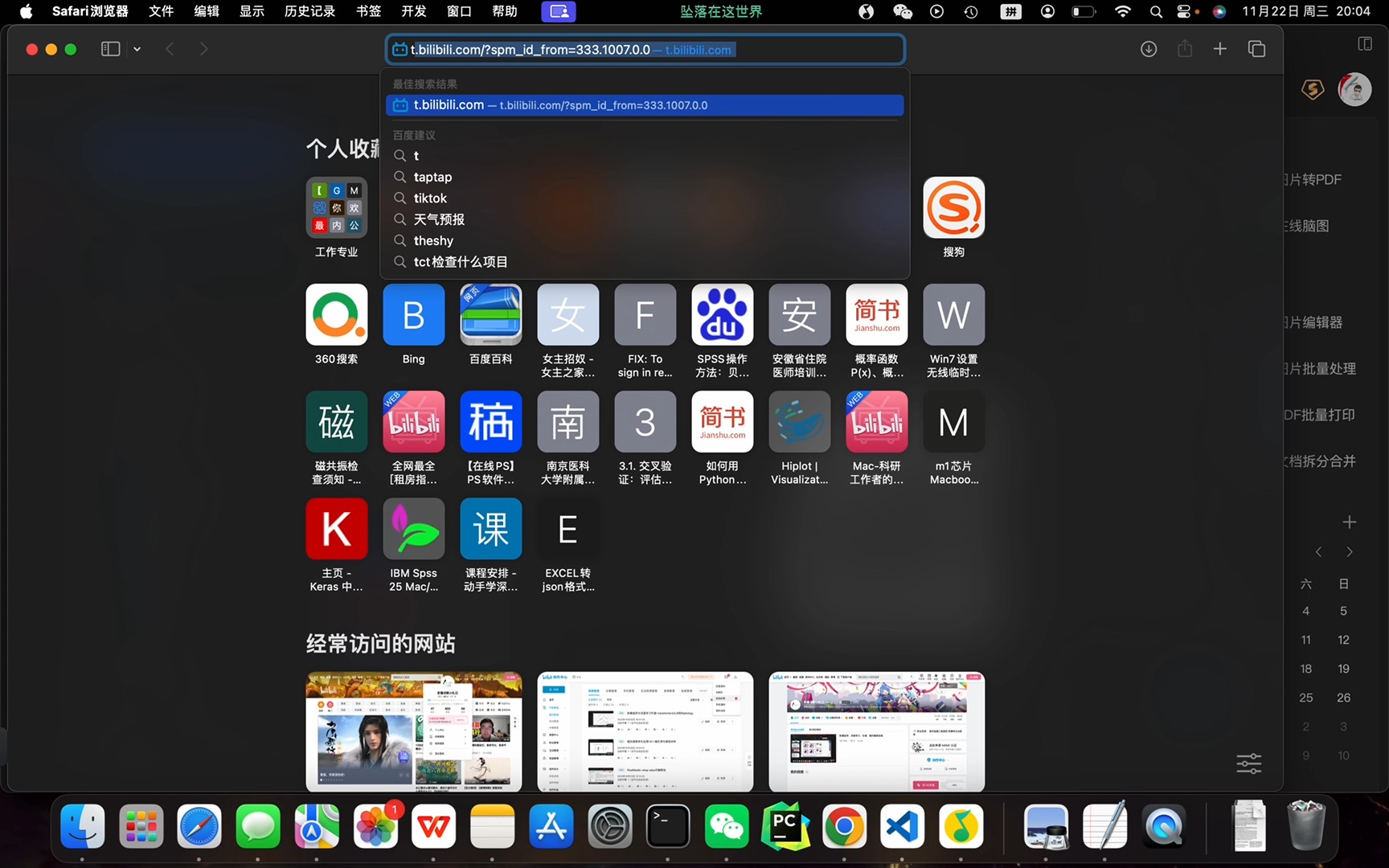Open the 开发 menu
Viewport: 1389px width, 868px height.
[414, 11]
